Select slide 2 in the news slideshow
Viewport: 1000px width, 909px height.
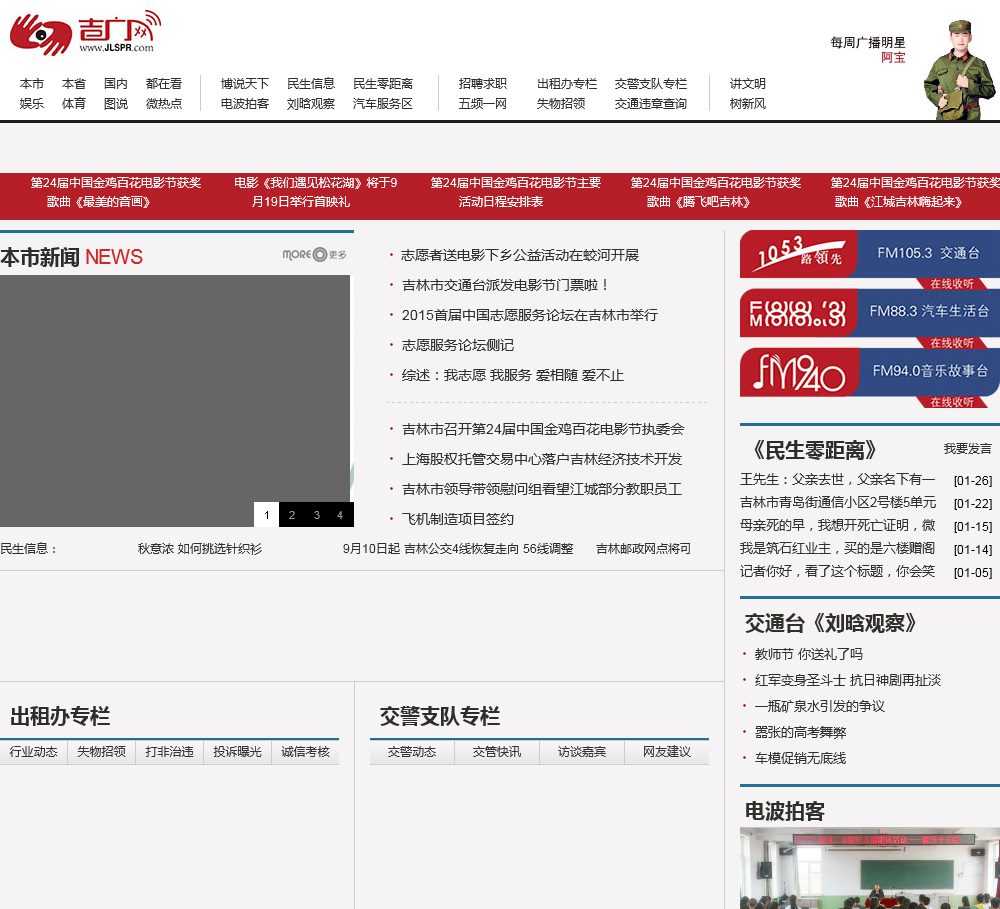click(291, 515)
